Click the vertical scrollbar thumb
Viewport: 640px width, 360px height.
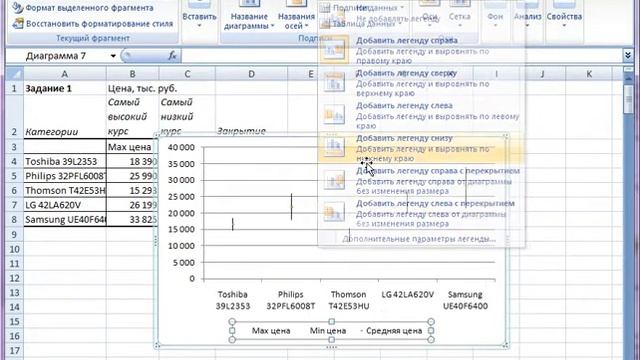pyautogui.click(x=628, y=99)
